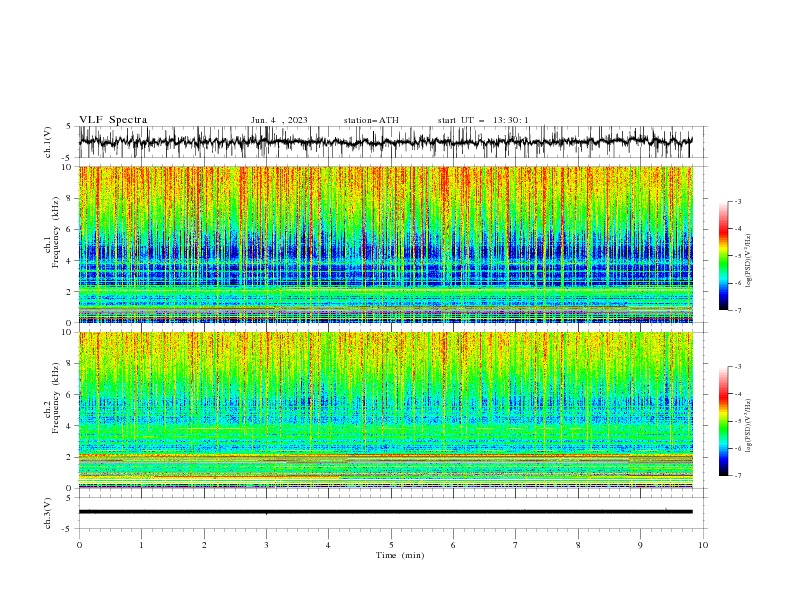792x612 pixels.
Task: Click the '8' kHz tick on ch.1 axis
Action: point(71,198)
